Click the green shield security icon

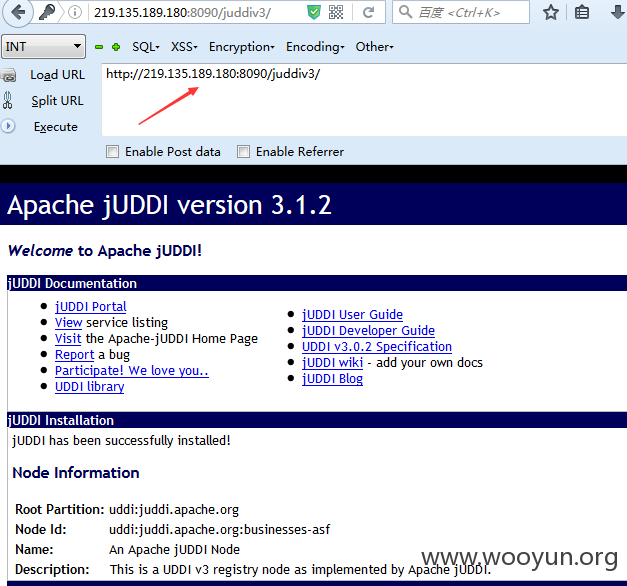[314, 12]
